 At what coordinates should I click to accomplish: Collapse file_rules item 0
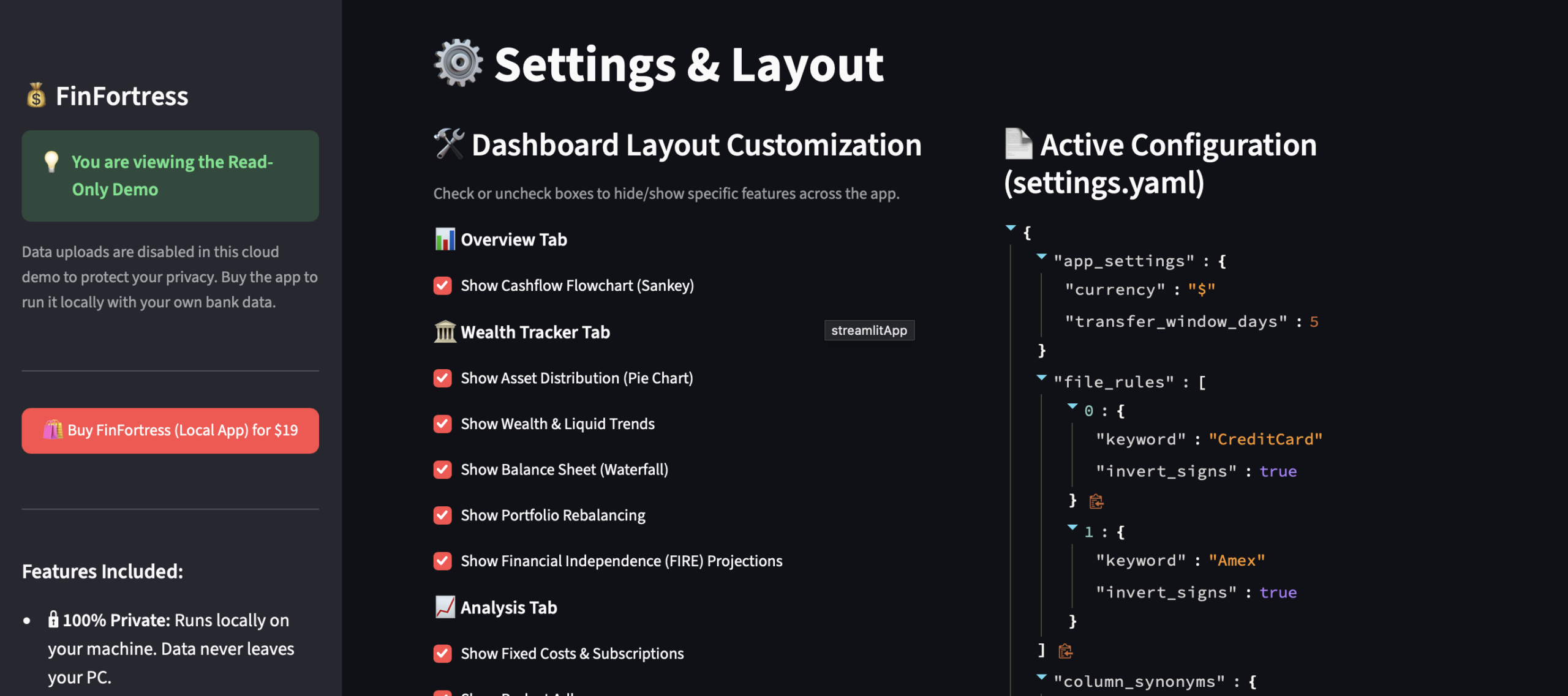(x=1072, y=406)
